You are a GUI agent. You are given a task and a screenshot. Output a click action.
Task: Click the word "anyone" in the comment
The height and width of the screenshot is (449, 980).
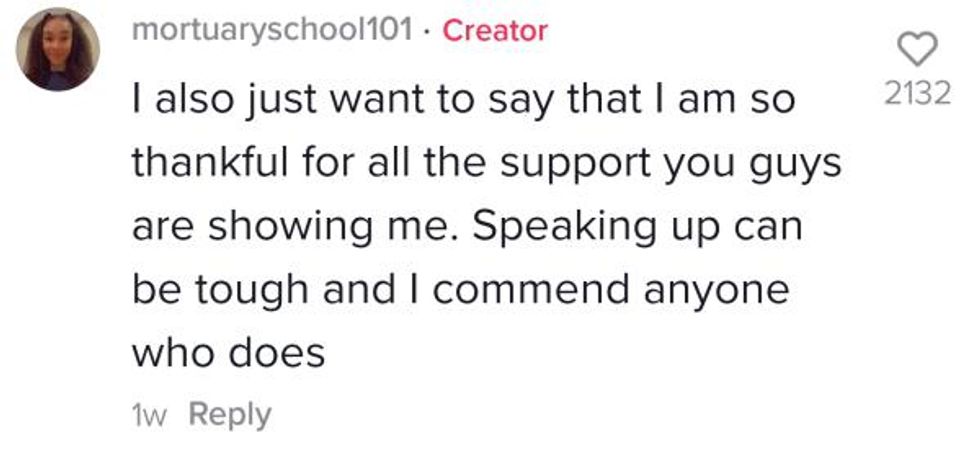pyautogui.click(x=717, y=292)
